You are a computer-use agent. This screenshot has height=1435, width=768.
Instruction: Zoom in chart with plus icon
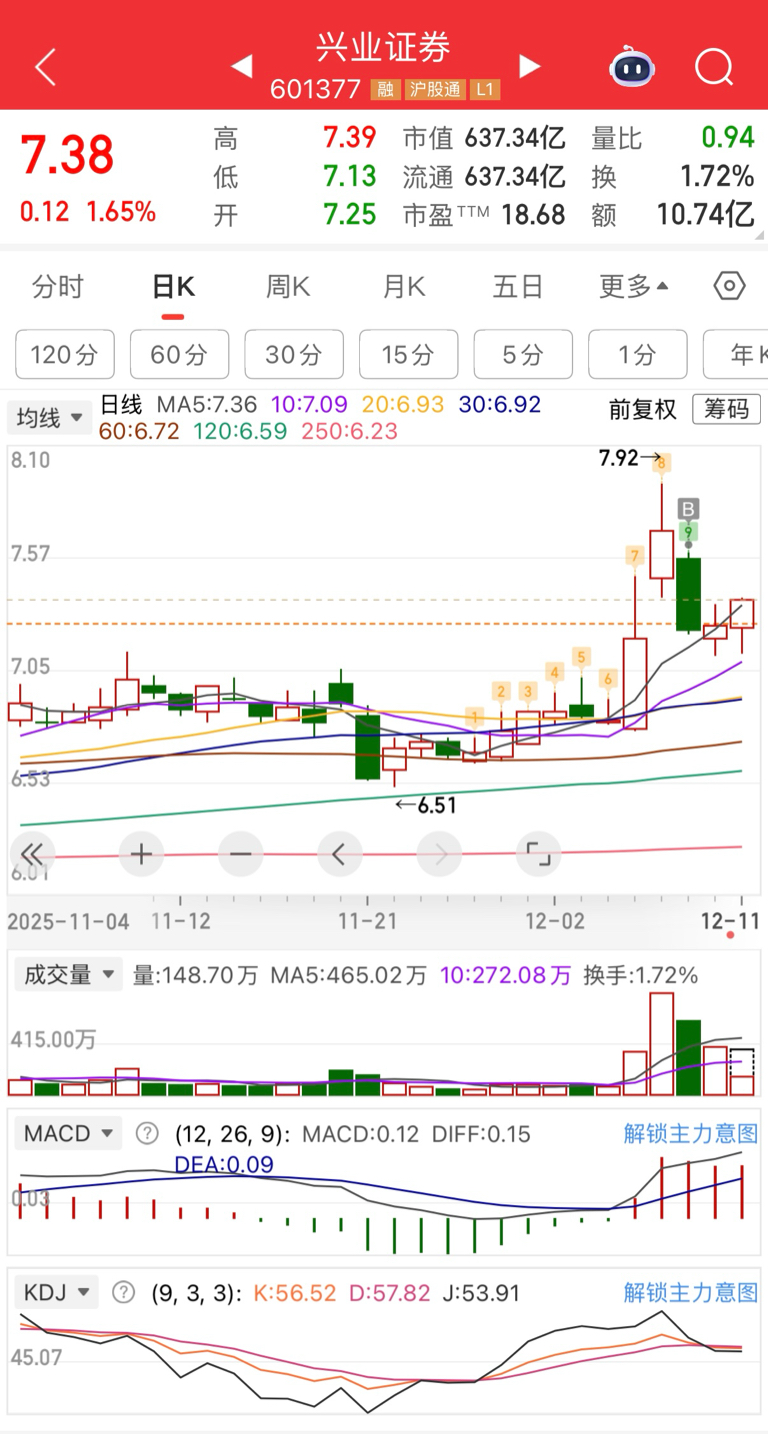141,854
